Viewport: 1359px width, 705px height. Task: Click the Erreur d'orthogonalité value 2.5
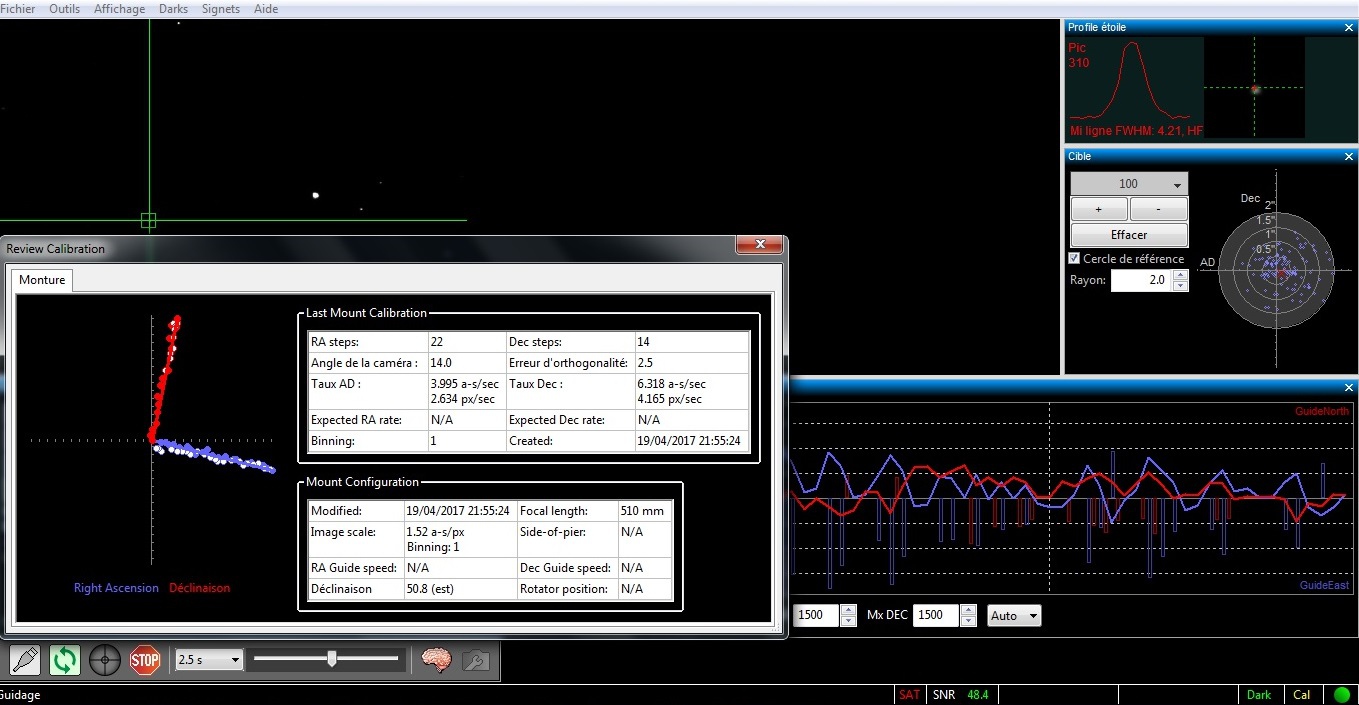point(692,363)
